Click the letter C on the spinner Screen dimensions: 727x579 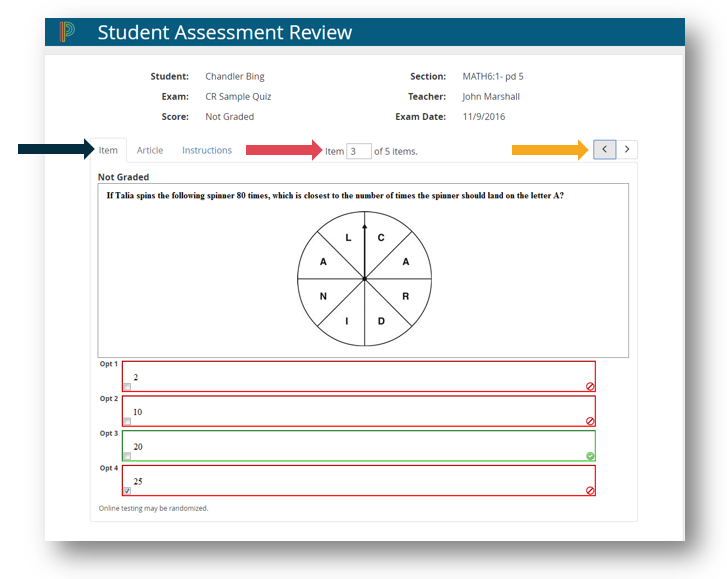[381, 237]
